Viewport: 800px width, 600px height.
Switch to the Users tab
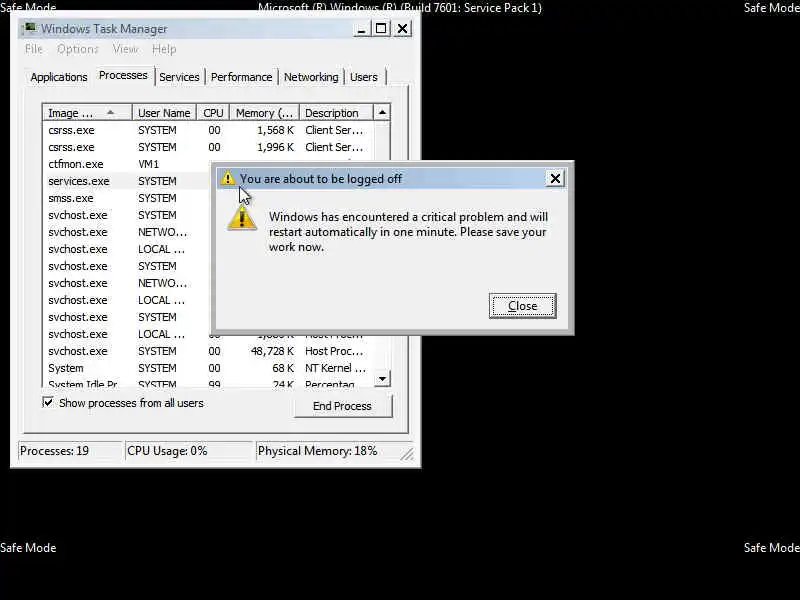click(364, 77)
